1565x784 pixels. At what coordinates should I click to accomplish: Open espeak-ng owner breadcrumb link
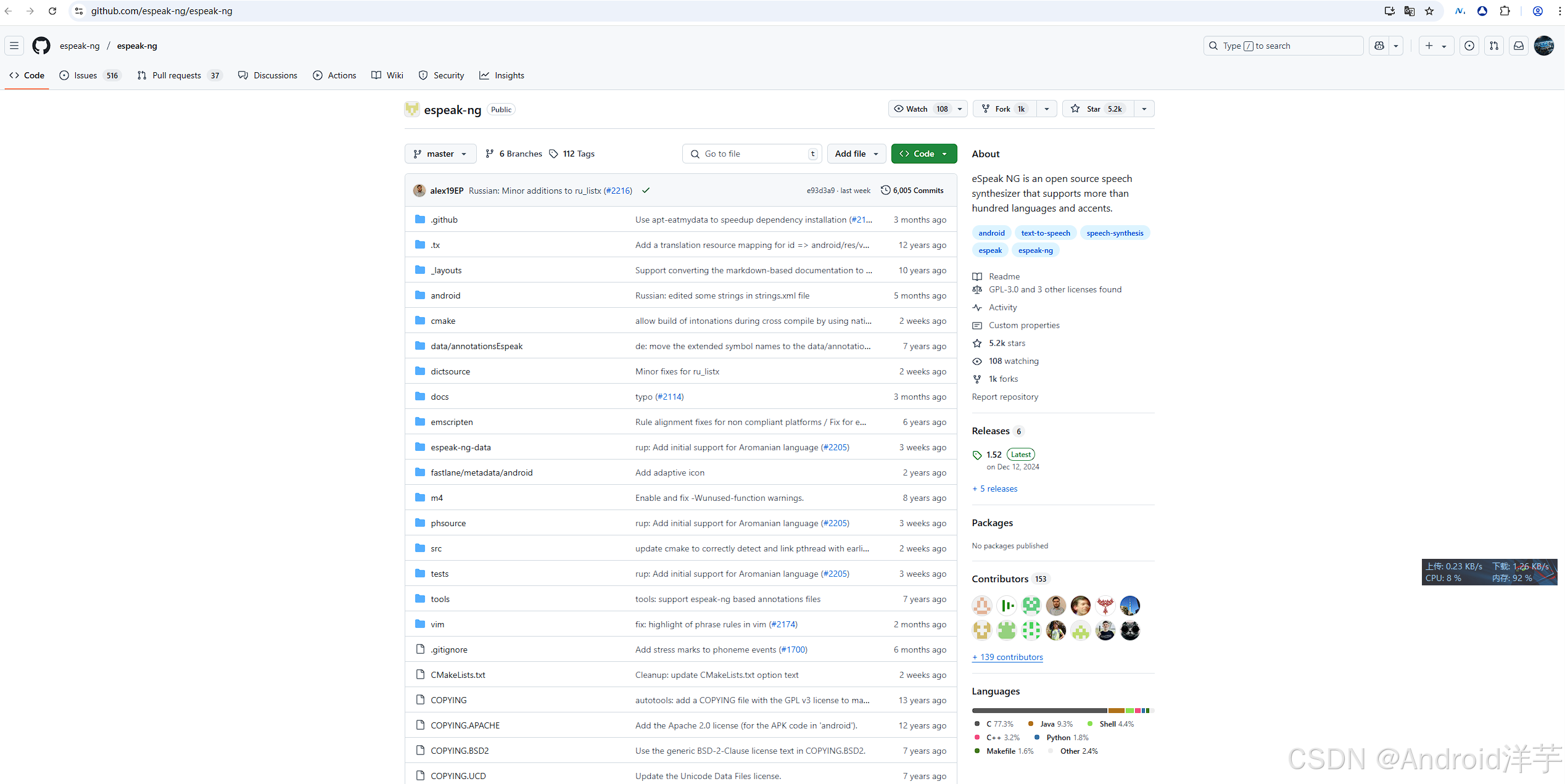click(80, 46)
